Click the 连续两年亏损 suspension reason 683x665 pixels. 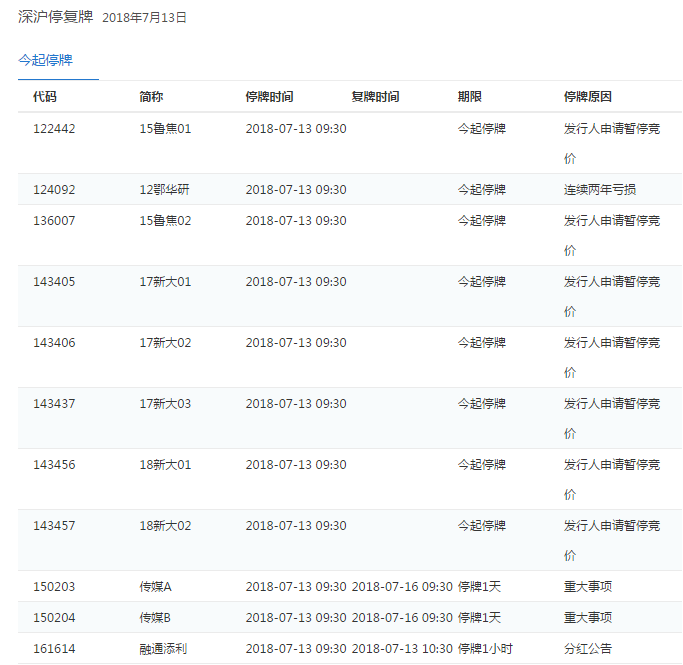(x=600, y=189)
